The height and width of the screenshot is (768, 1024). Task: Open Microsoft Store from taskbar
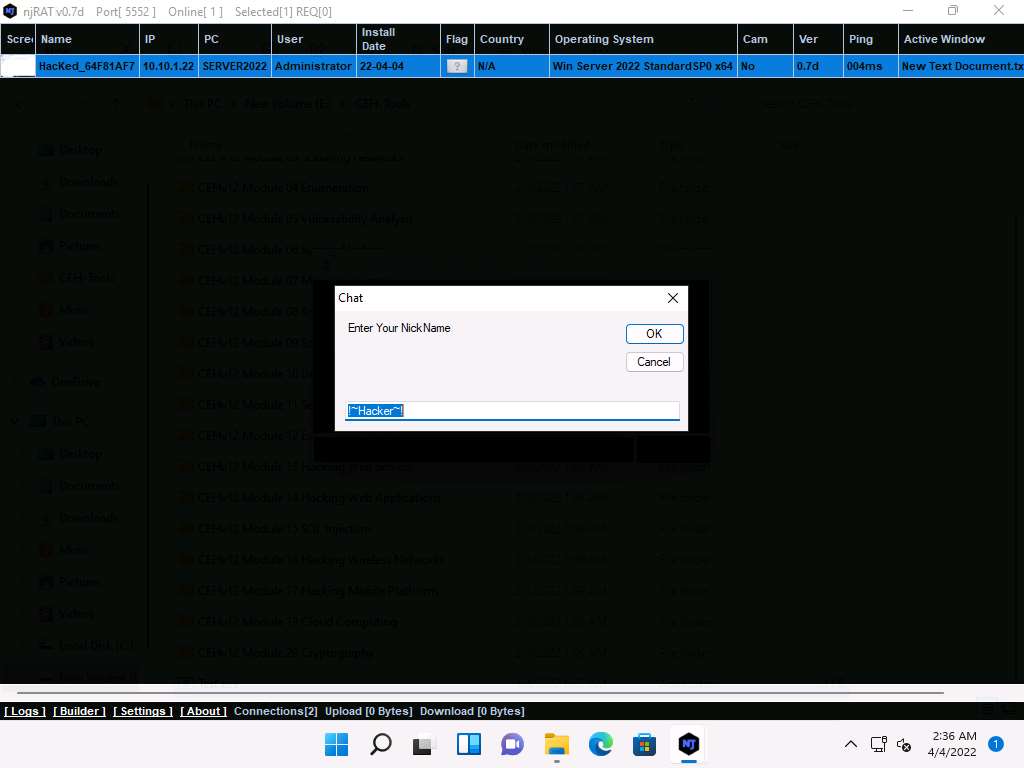(x=644, y=744)
